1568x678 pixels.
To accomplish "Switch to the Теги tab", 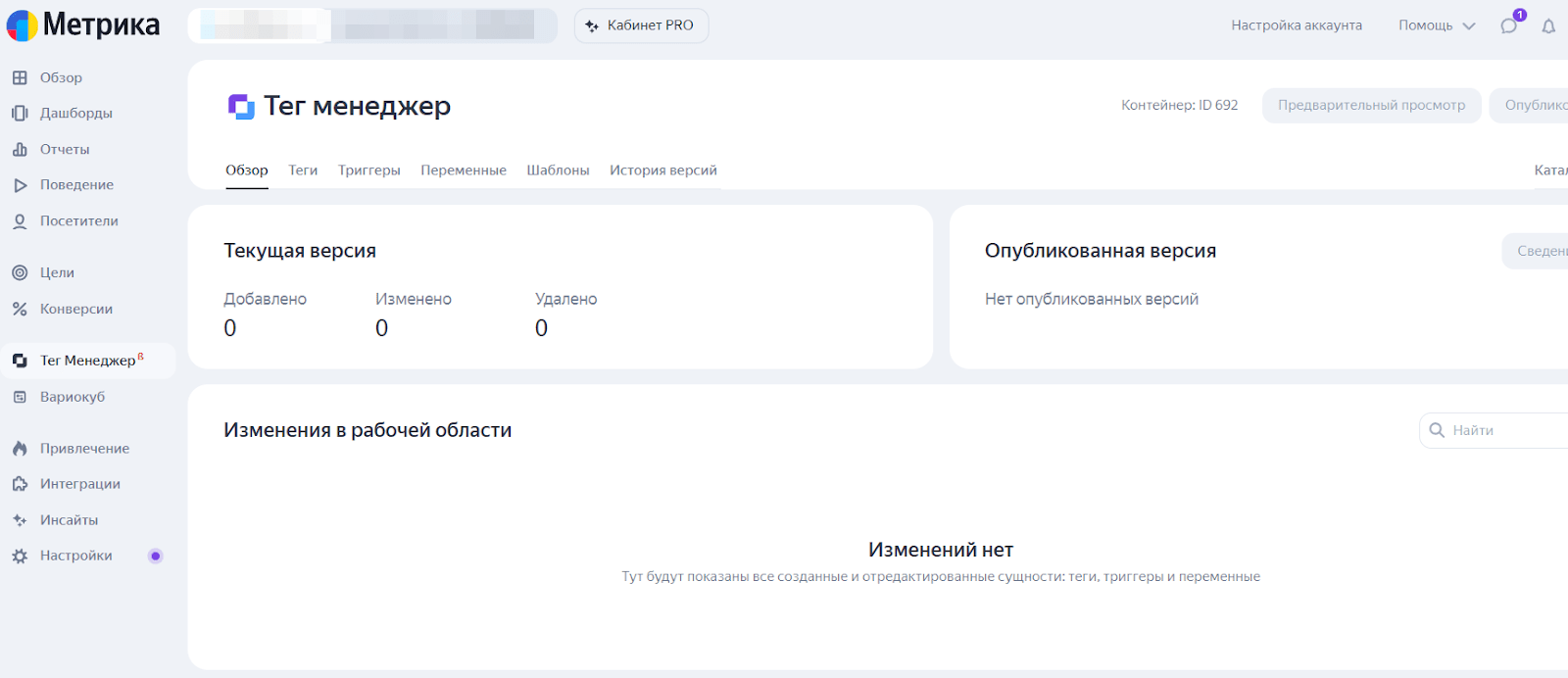I will tap(303, 170).
